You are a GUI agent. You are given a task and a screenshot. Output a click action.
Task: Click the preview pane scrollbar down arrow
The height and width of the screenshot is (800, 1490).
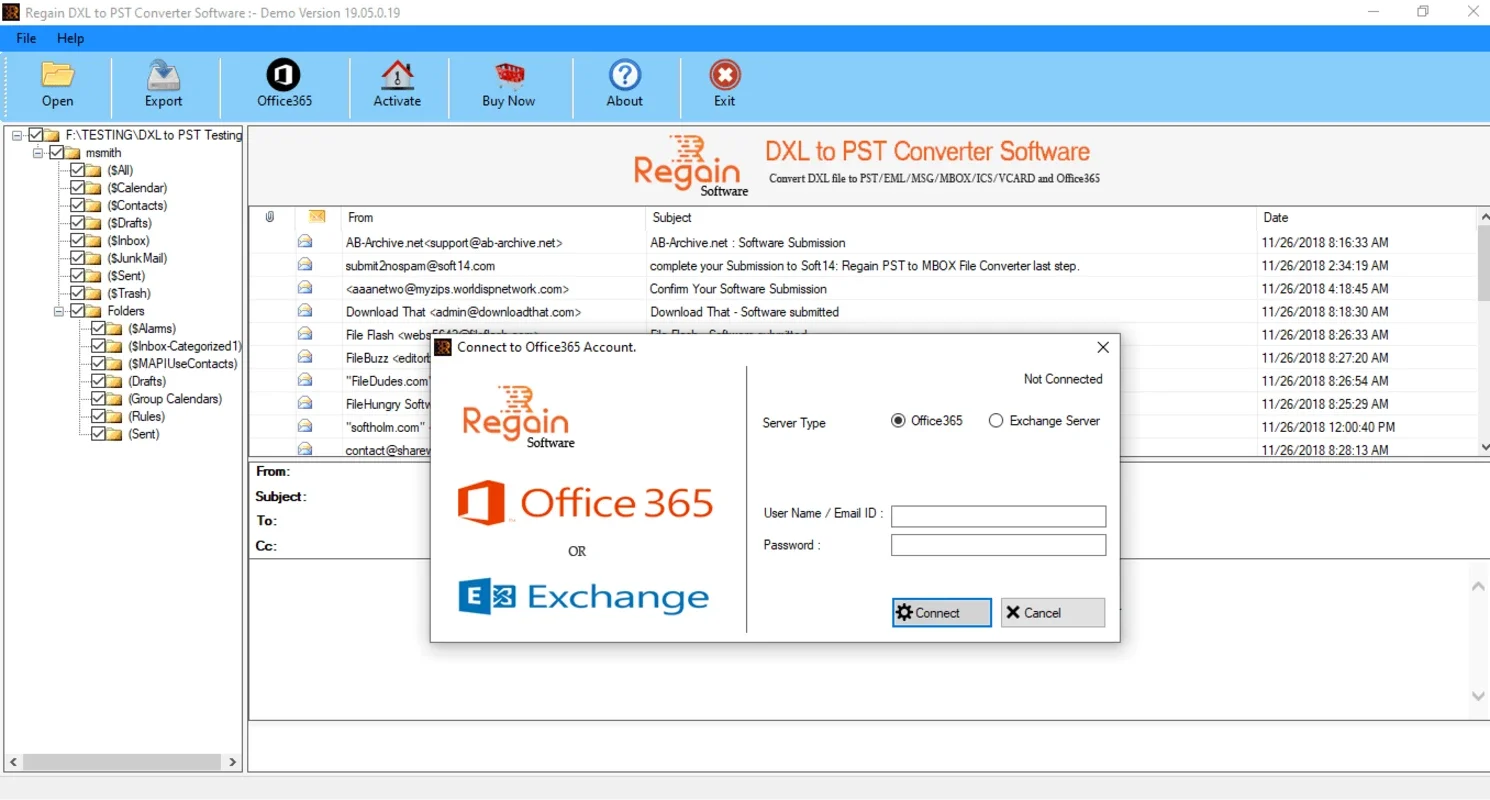[1479, 696]
